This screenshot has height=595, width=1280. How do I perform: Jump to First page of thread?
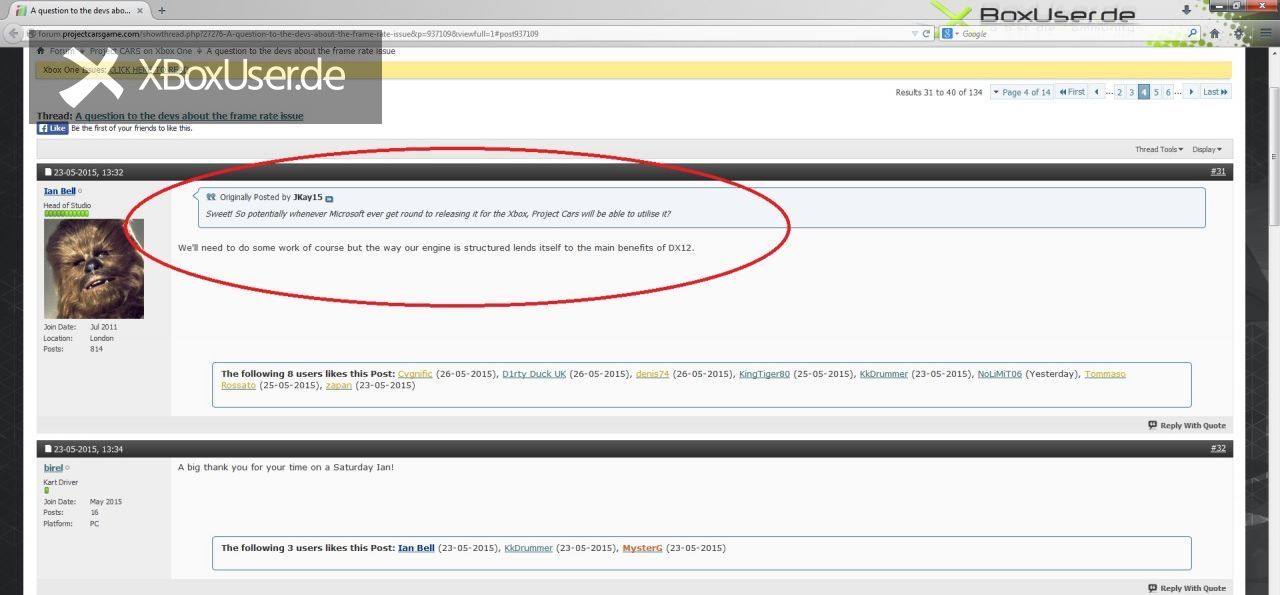[x=1072, y=91]
